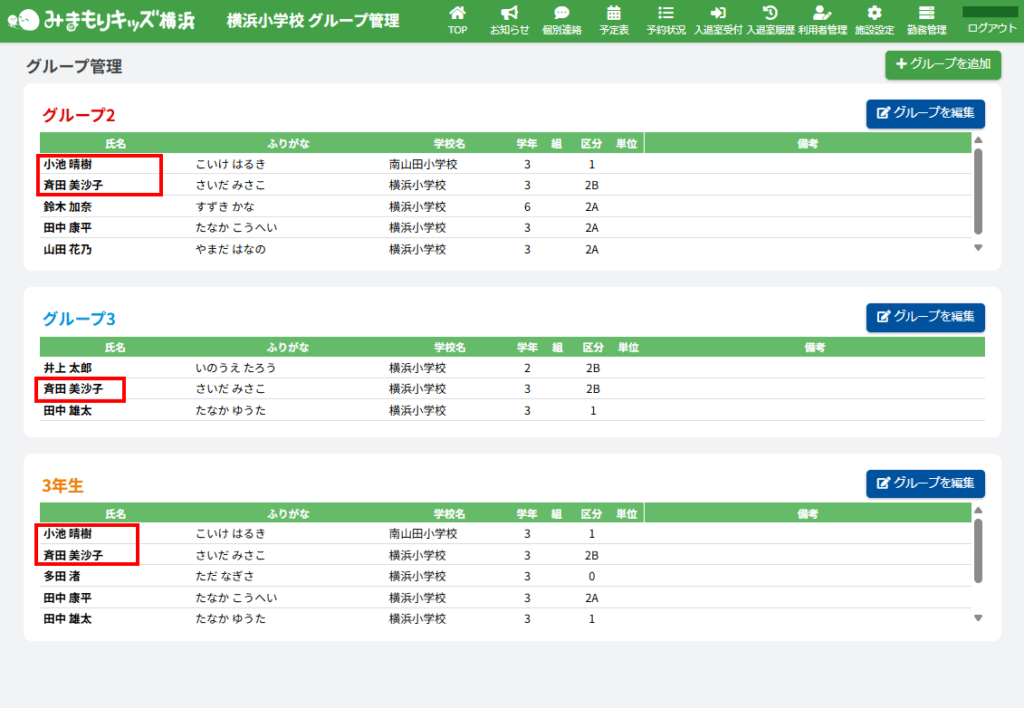Click scroll down arrow in グループ2 table
Viewport: 1024px width, 708px height.
point(978,248)
